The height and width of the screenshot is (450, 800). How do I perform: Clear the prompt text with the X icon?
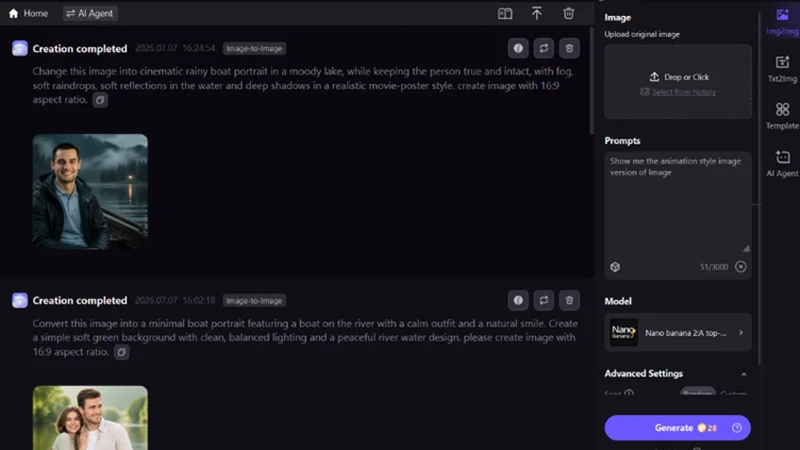coord(740,267)
